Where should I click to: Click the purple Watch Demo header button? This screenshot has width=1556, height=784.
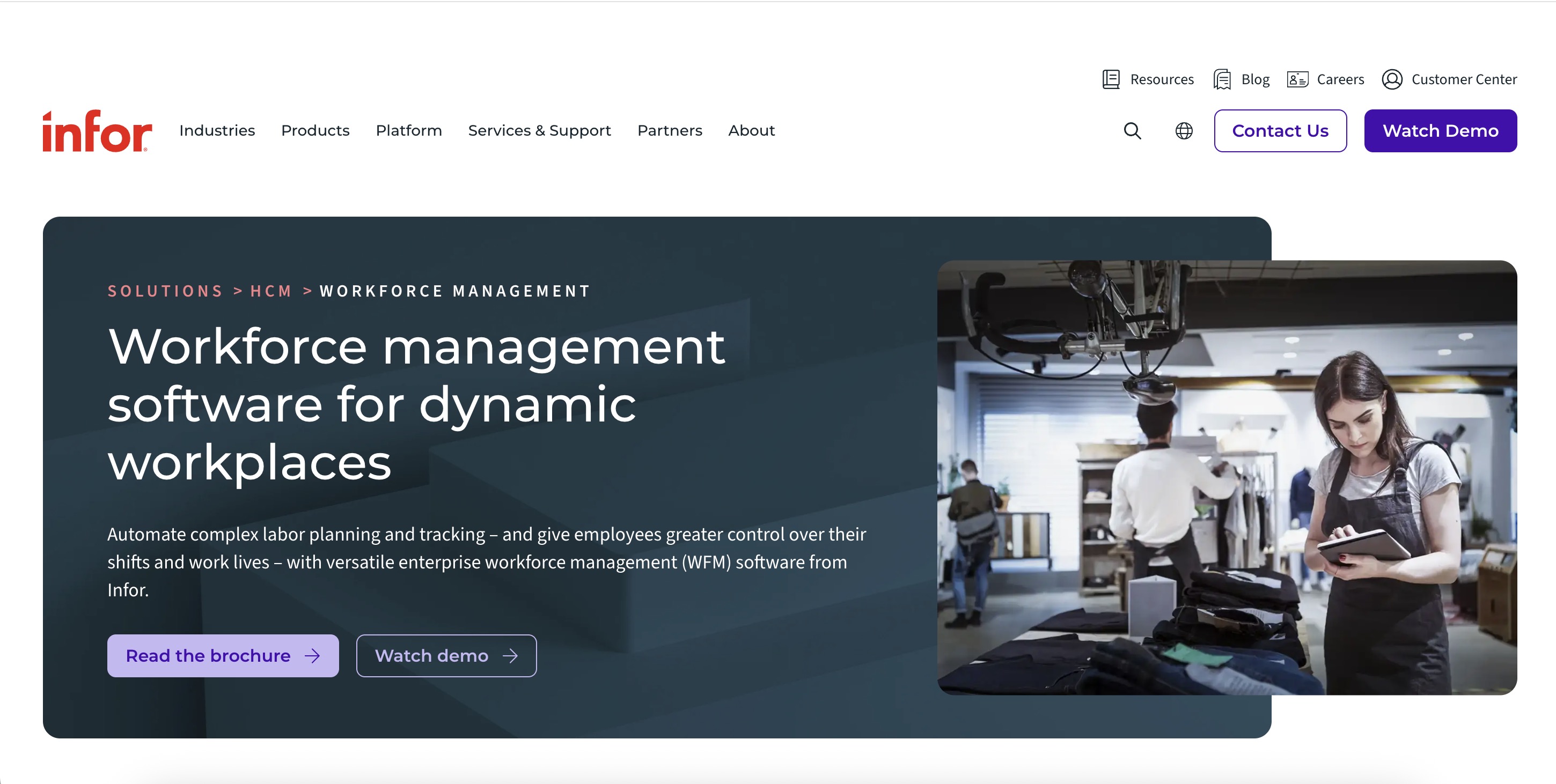tap(1440, 130)
